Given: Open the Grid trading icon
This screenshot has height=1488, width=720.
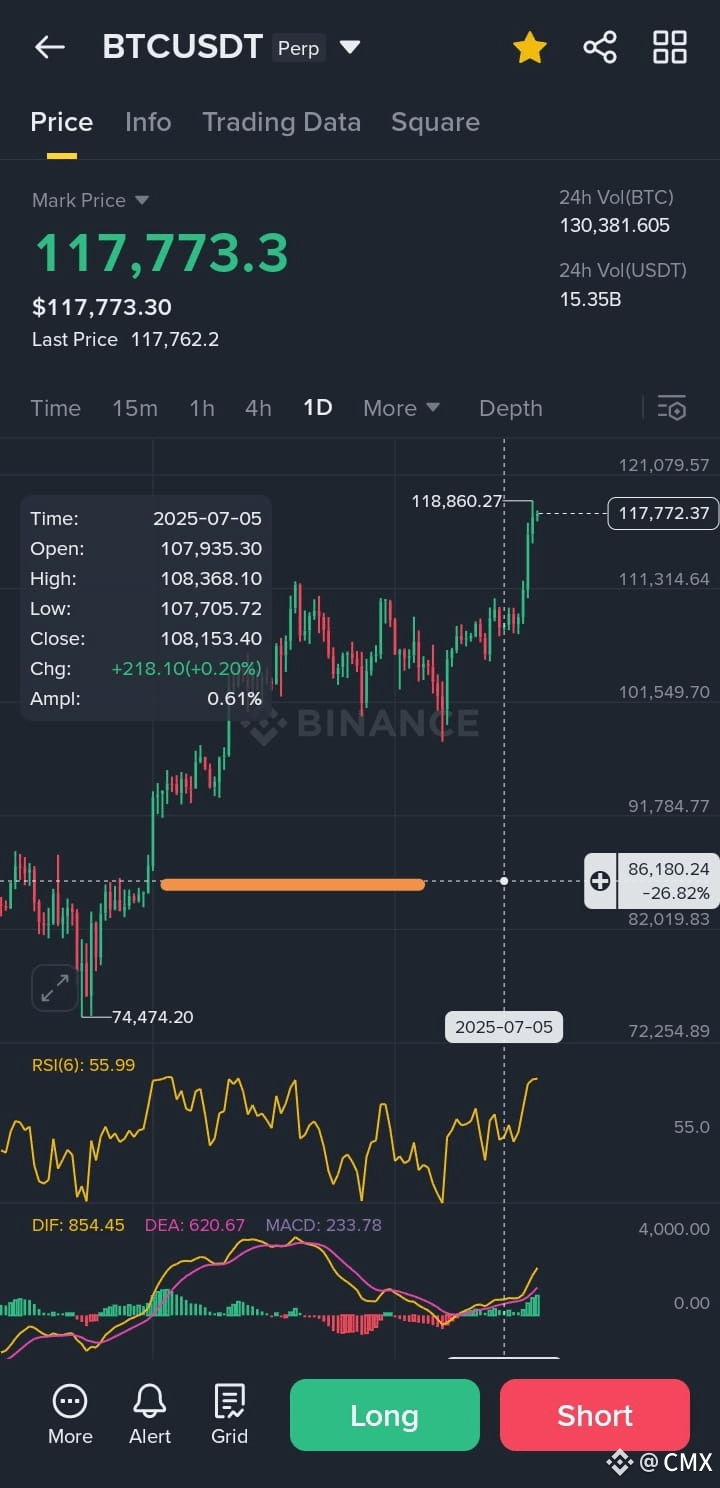Looking at the screenshot, I should point(229,1415).
